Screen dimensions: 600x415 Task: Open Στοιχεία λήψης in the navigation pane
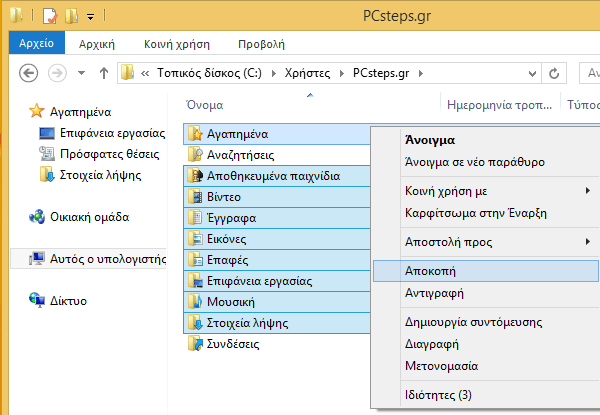click(x=90, y=175)
